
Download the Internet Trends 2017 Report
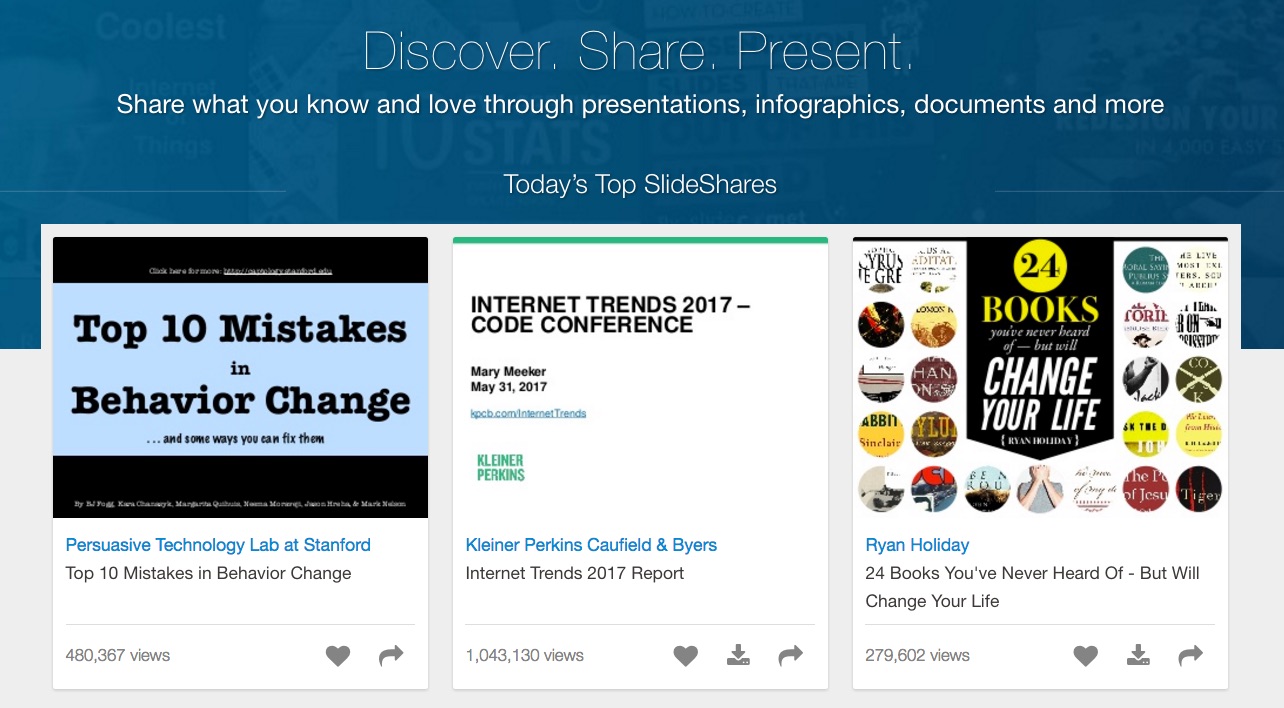click(x=738, y=656)
